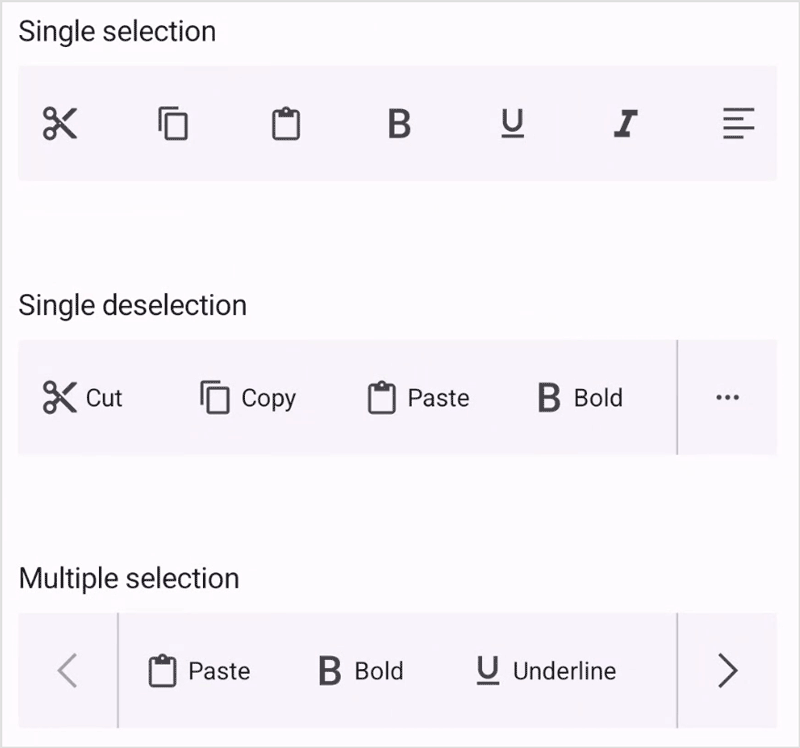Select the Underline icon in Single selection
This screenshot has width=800, height=748.
[511, 124]
